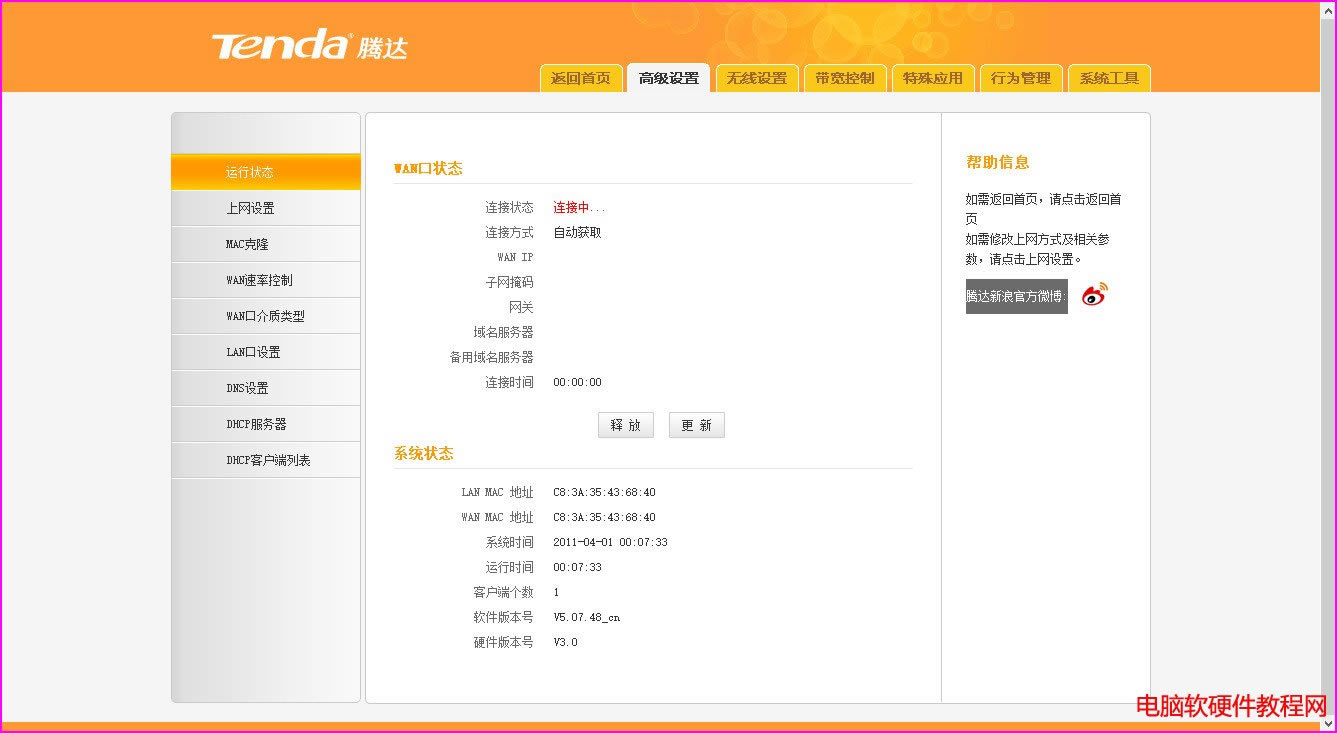The image size is (1337, 733).
Task: Open 上网设置 in the sidebar
Action: (266, 208)
